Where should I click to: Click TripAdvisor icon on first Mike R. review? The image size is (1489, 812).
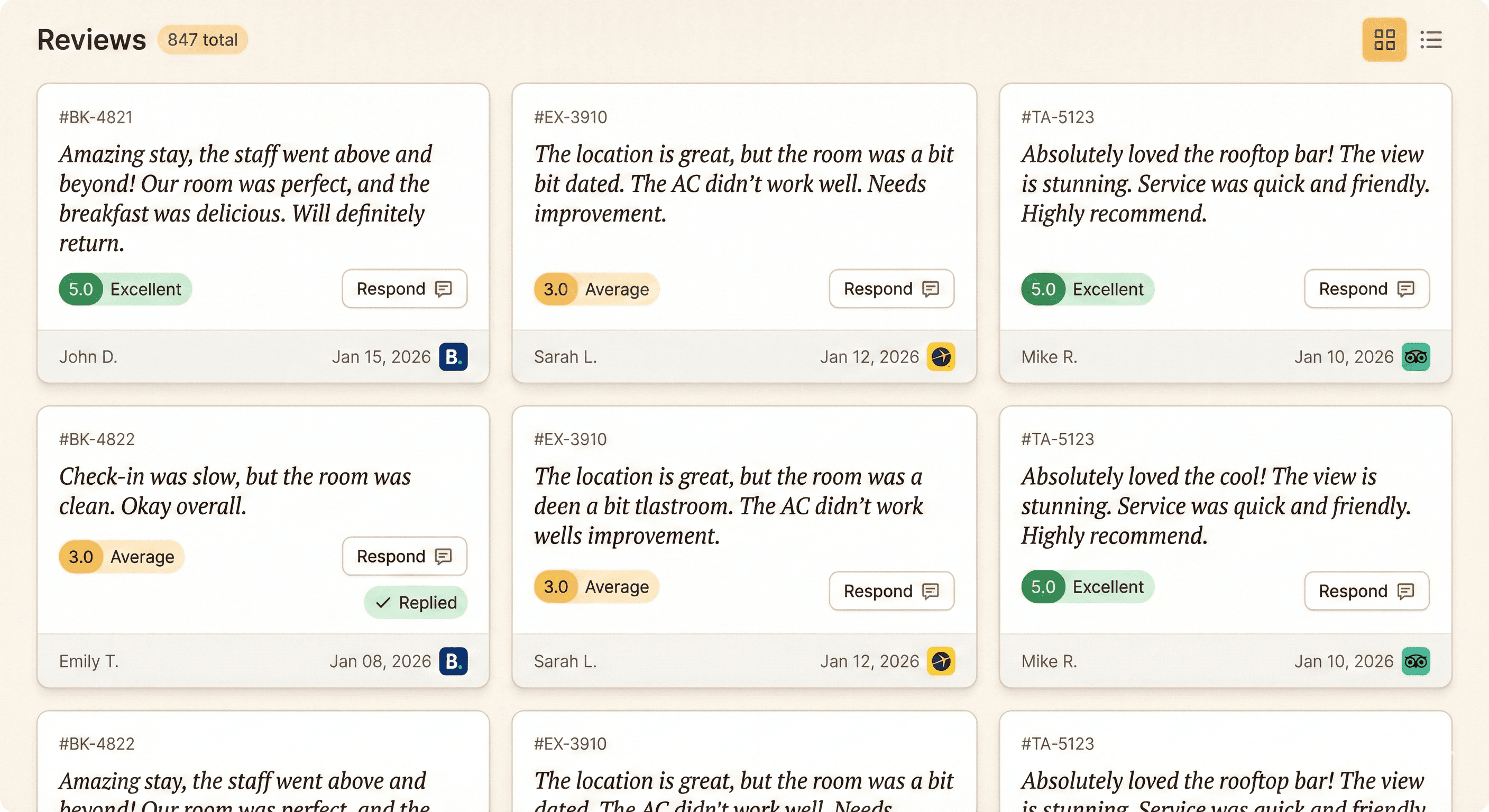click(1416, 357)
